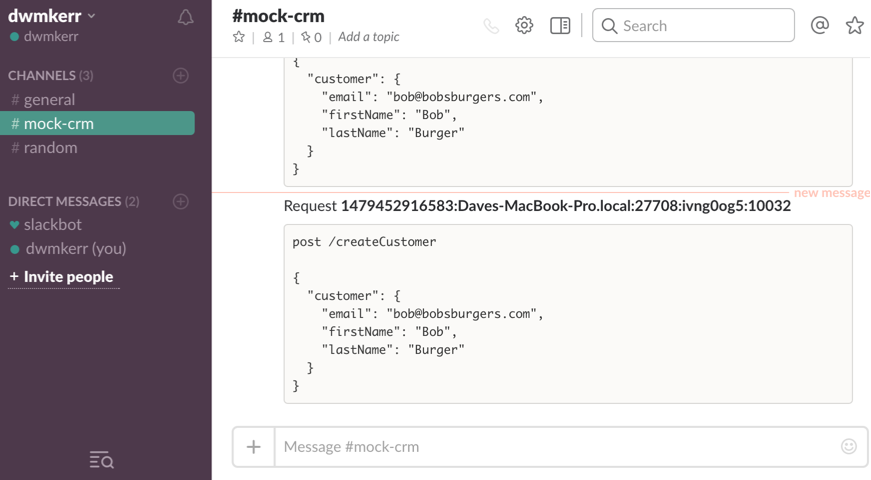
Task: Click the Request 1479452916583 message text
Action: 537,206
